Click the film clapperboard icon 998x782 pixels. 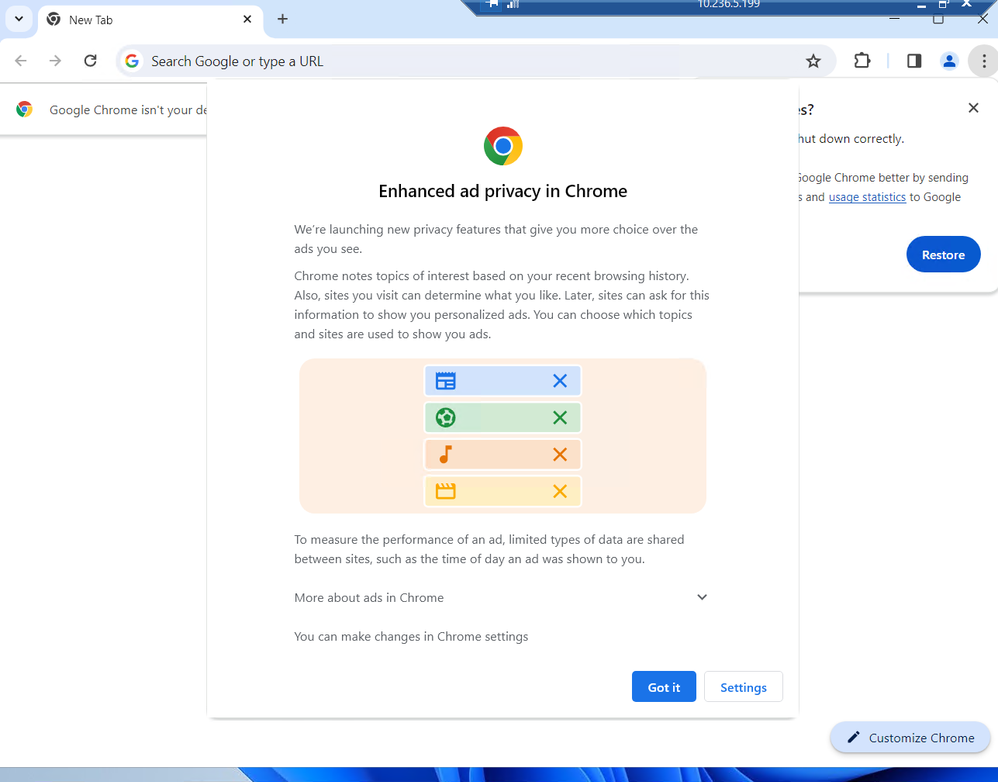[445, 491]
